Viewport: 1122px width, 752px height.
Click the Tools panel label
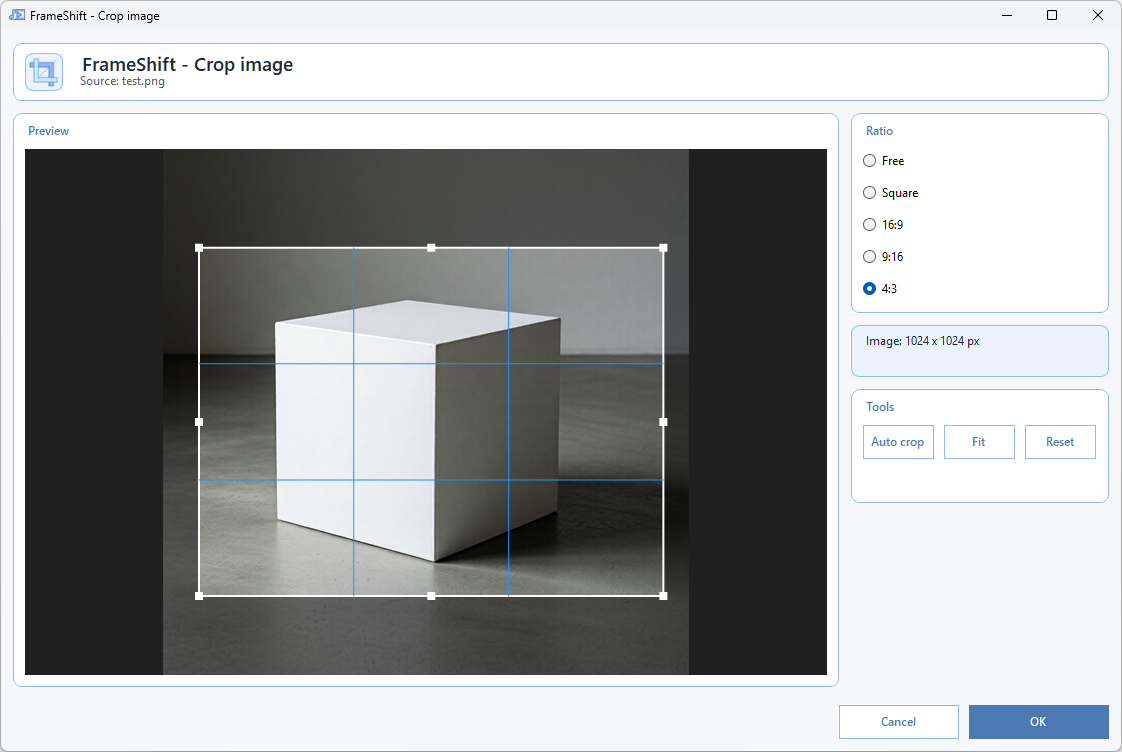pyautogui.click(x=880, y=407)
